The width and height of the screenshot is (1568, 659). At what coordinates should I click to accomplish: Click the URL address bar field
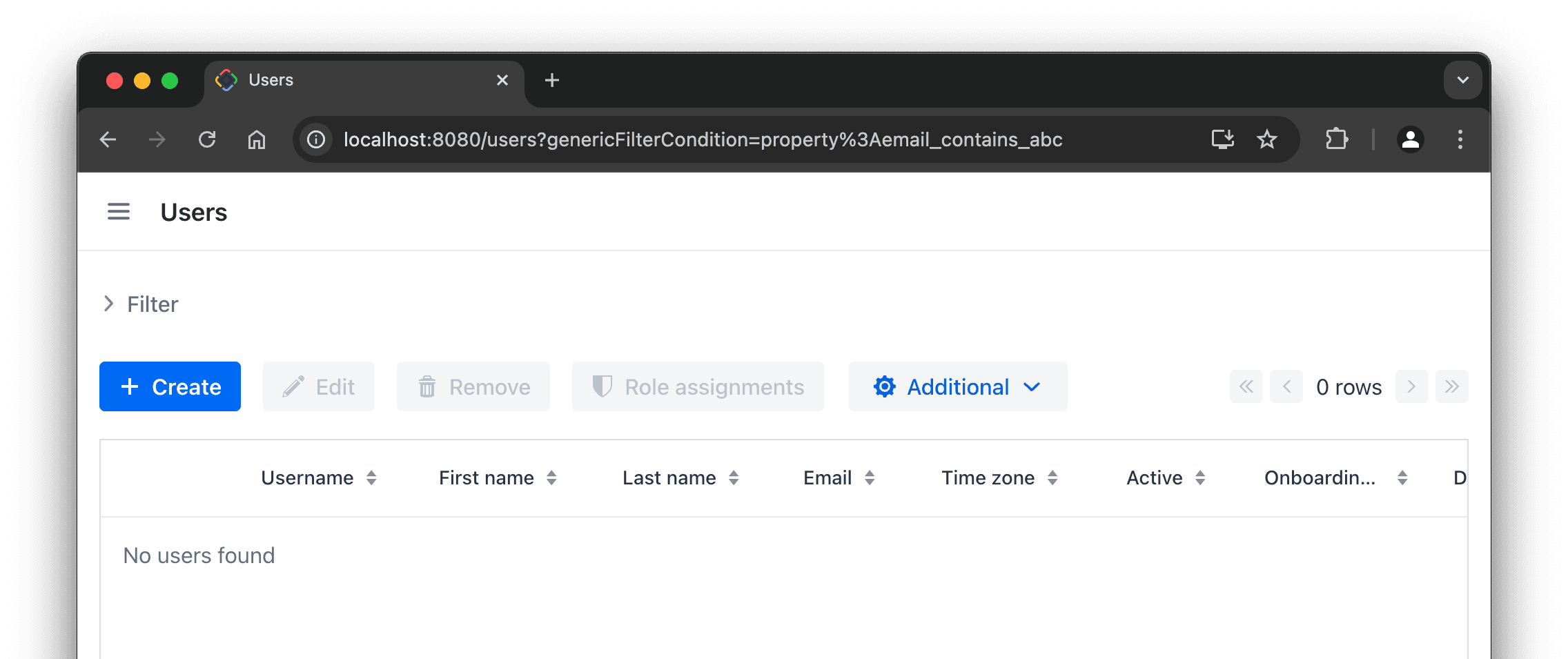(759, 140)
